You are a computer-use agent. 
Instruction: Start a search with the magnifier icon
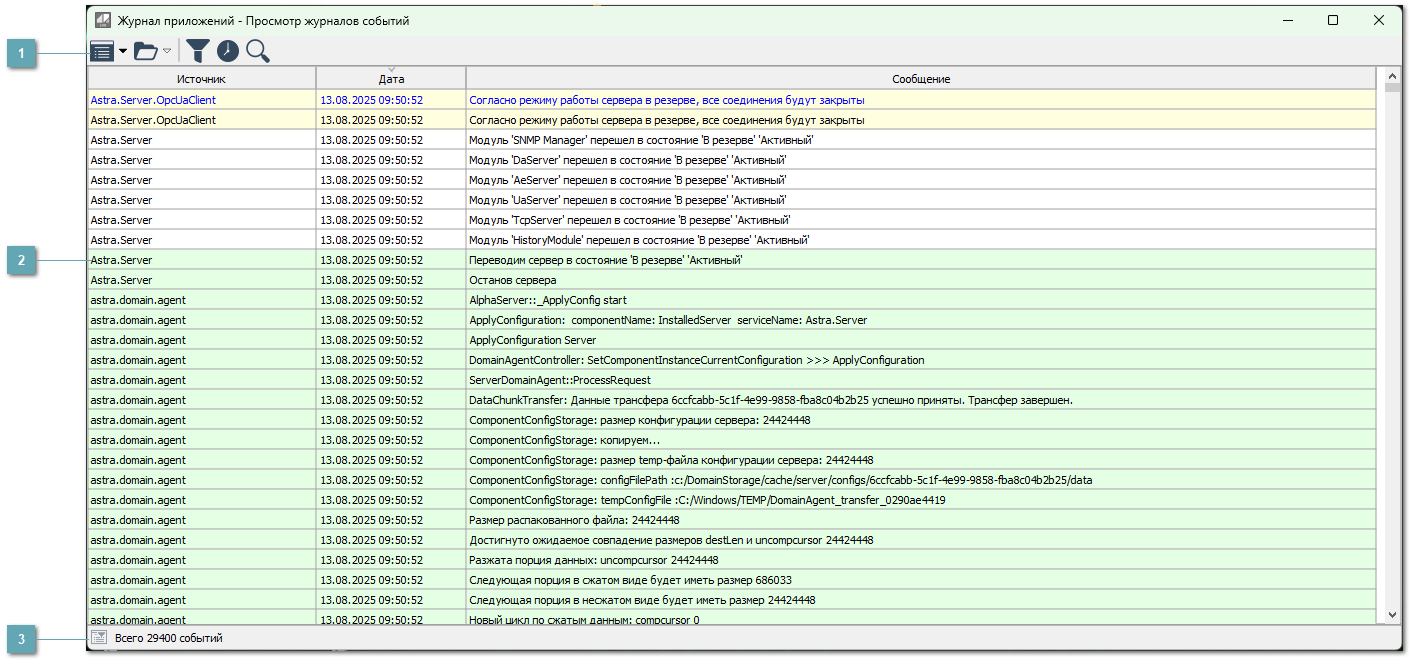point(258,51)
